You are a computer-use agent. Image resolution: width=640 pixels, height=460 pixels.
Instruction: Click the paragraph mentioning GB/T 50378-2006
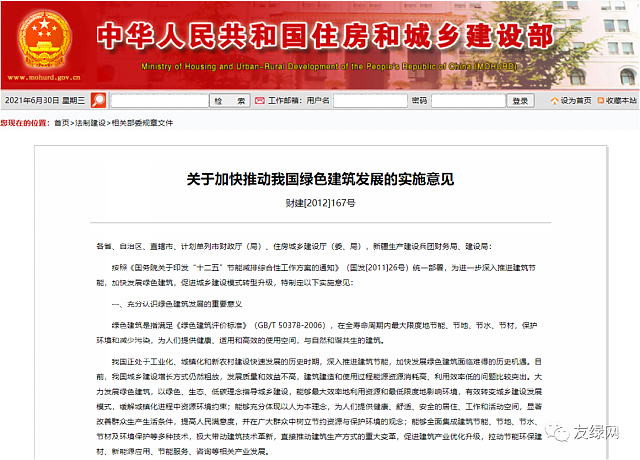317,333
